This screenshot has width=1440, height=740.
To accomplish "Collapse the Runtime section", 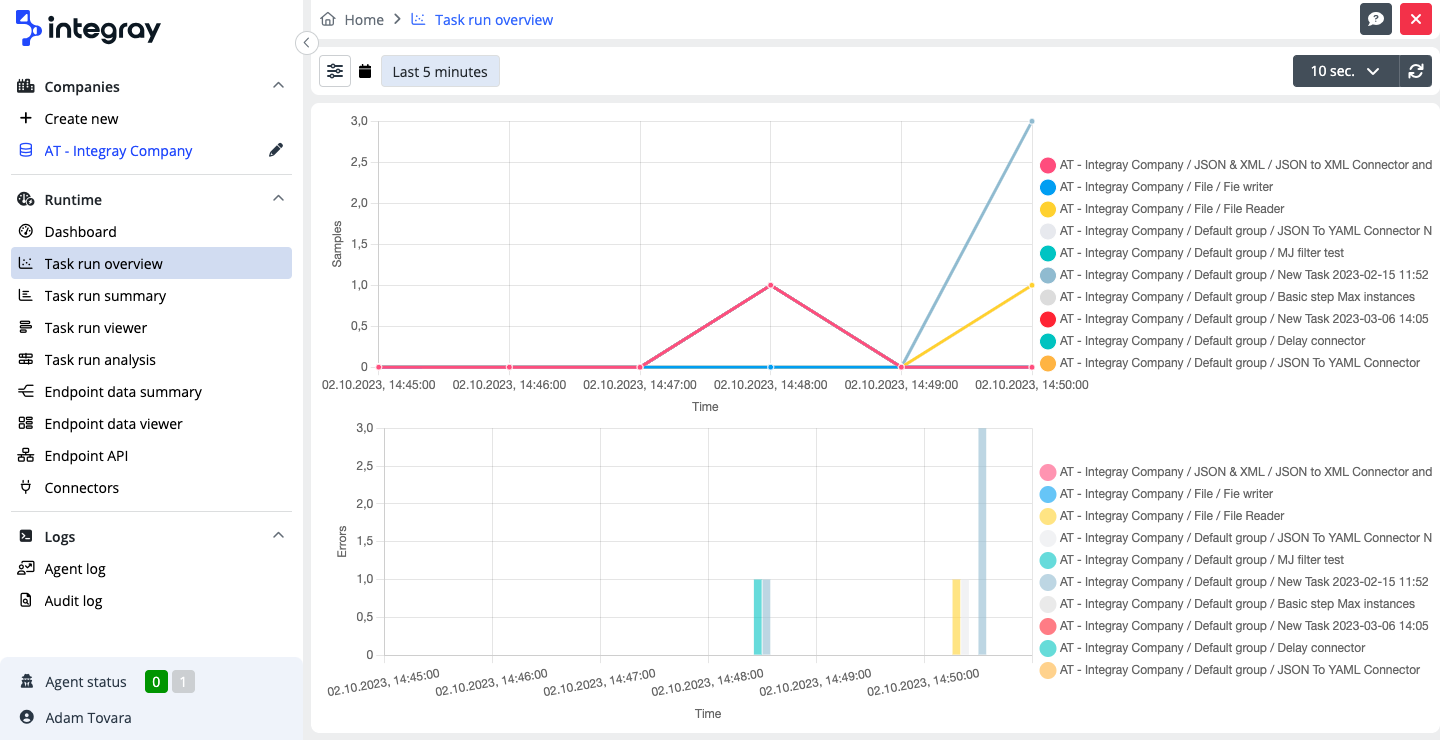I will pos(278,199).
